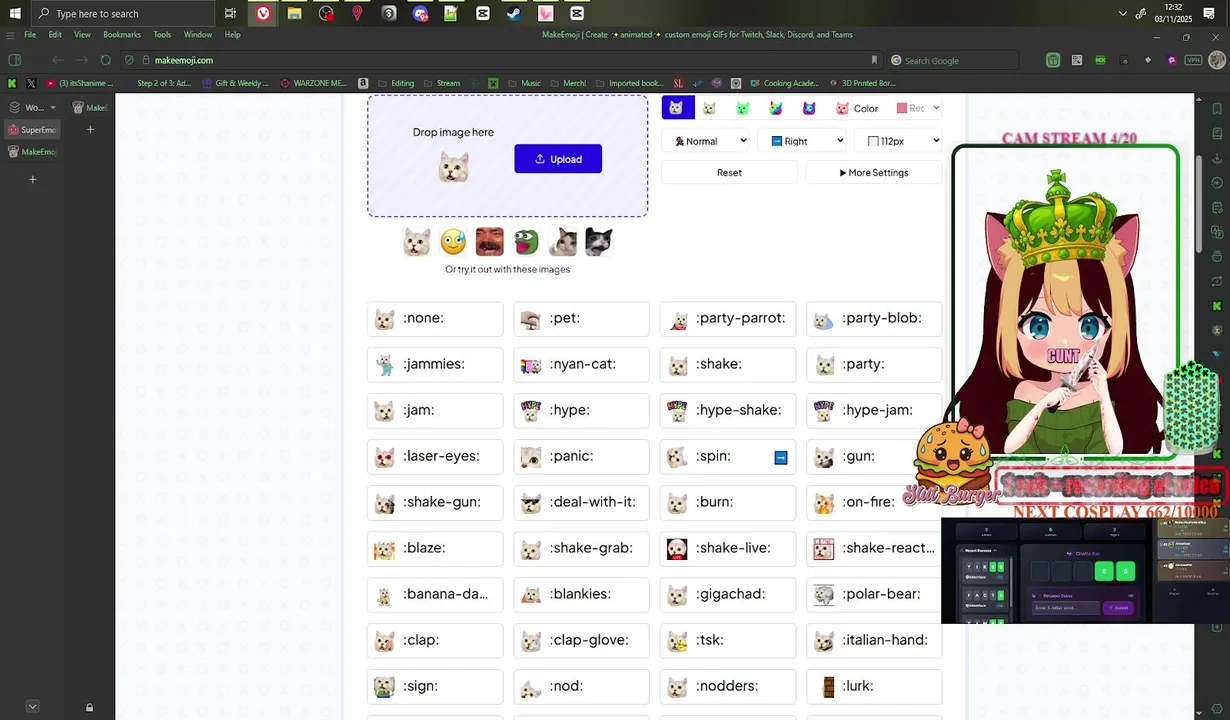
Task: Select the :italian-hand: effect
Action: (874, 640)
